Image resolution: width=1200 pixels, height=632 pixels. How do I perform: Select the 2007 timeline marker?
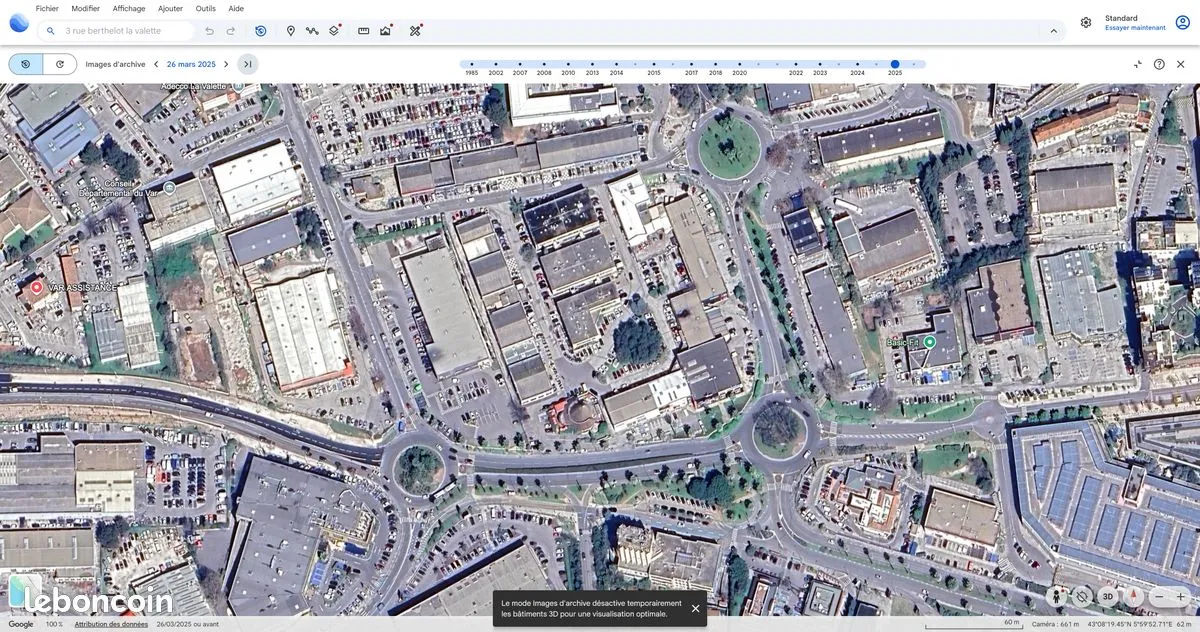(520, 64)
